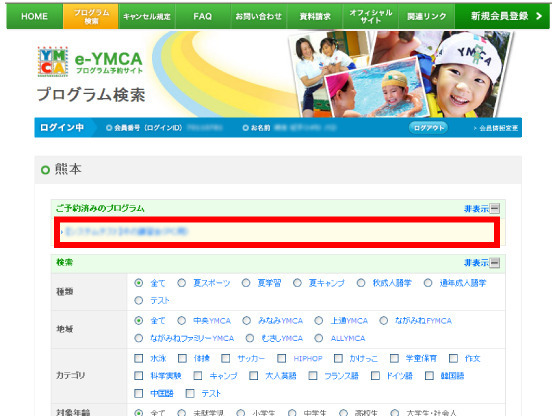This screenshot has height=416, width=560.
Task: Go to キャンセル規定 menu item
Action: click(147, 16)
